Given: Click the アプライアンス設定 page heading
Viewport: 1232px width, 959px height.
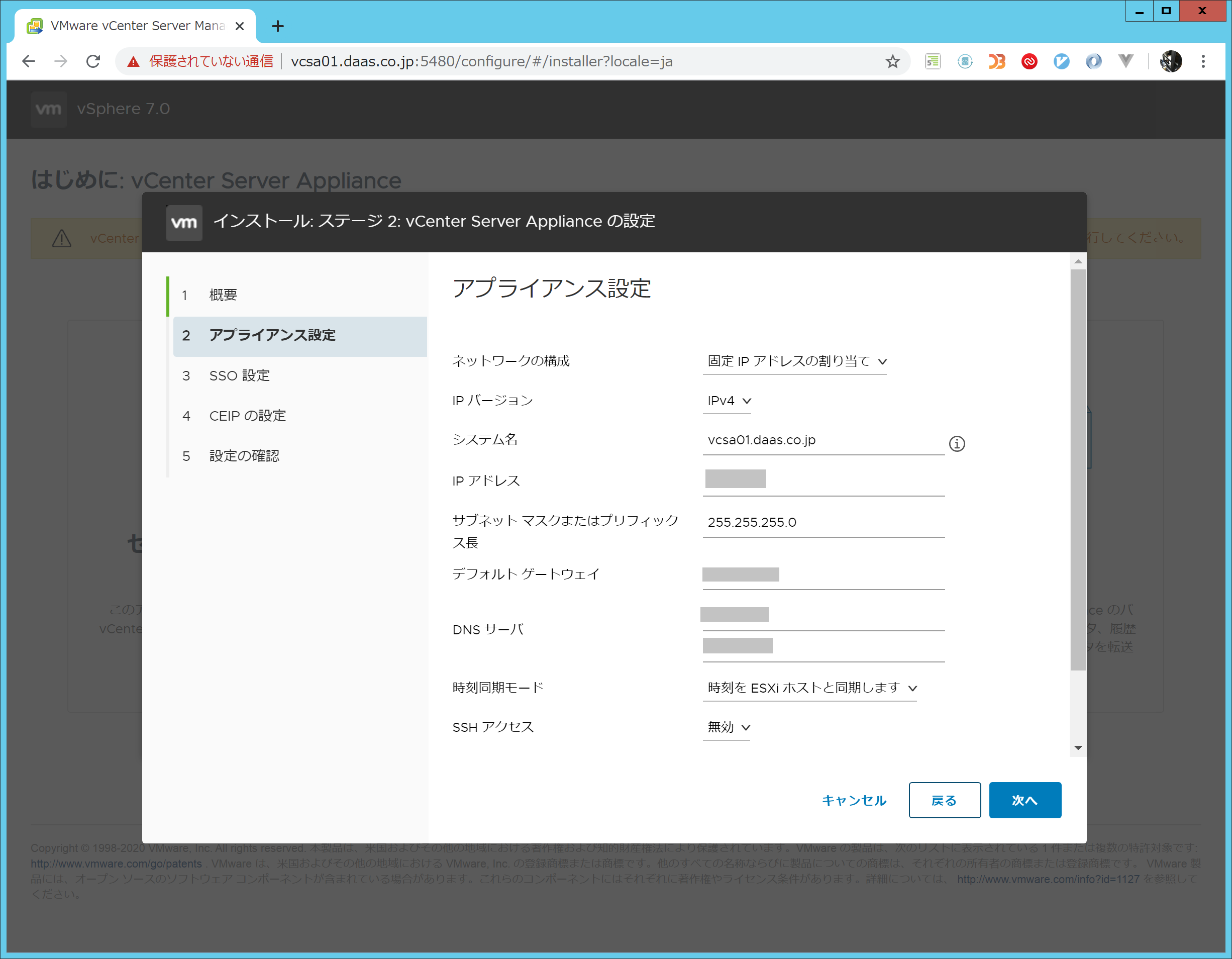Looking at the screenshot, I should (551, 289).
